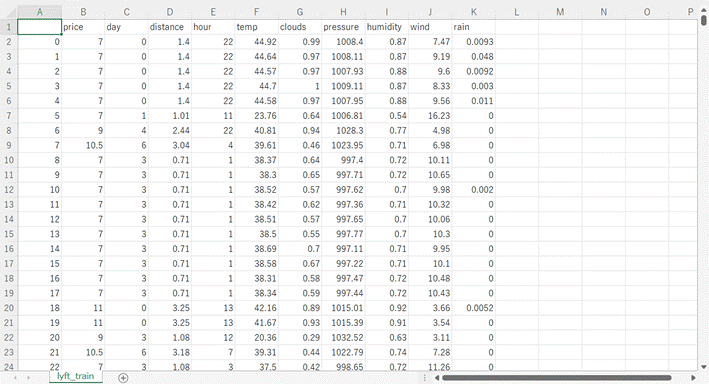Click wind value 9.19
Screen dimensions: 709x384
click(430, 57)
